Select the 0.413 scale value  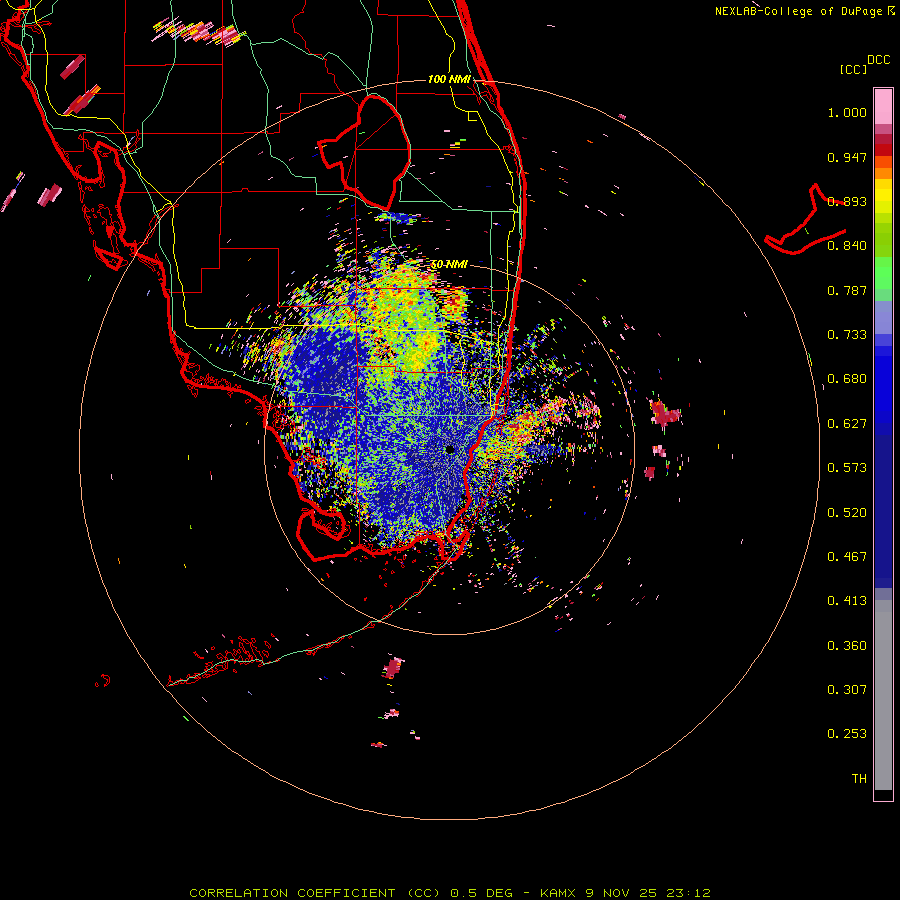click(x=847, y=601)
